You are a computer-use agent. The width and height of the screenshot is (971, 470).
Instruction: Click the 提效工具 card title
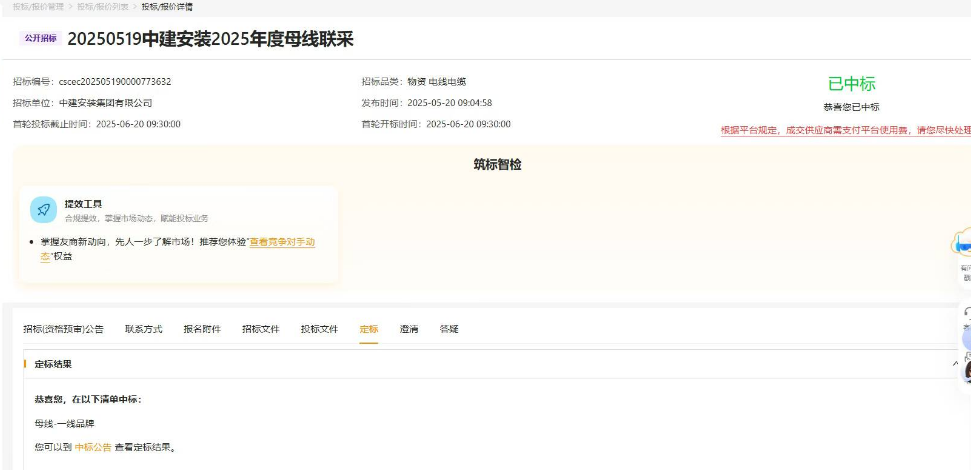83,204
